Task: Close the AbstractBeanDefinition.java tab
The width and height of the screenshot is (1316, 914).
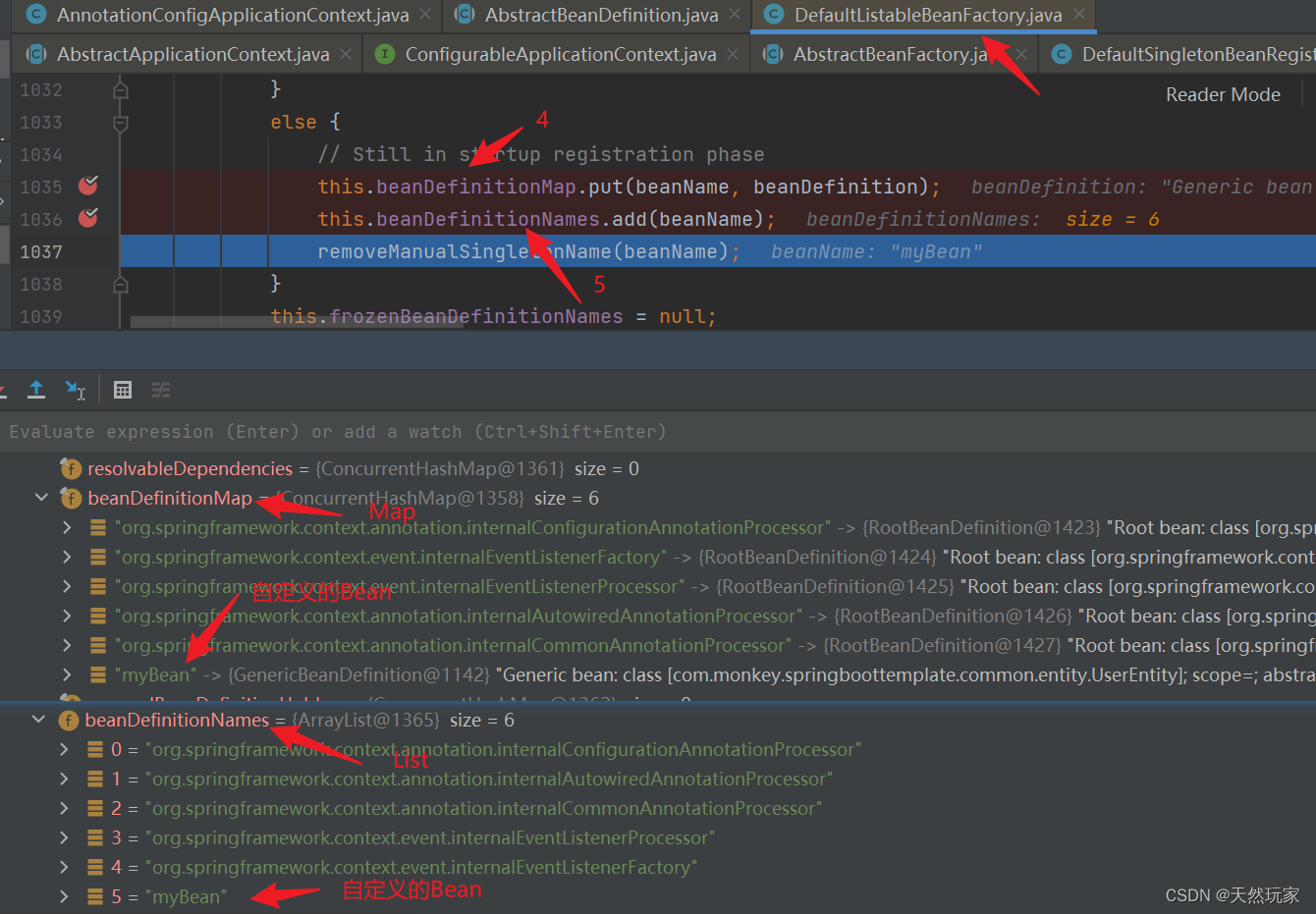Action: tap(735, 15)
